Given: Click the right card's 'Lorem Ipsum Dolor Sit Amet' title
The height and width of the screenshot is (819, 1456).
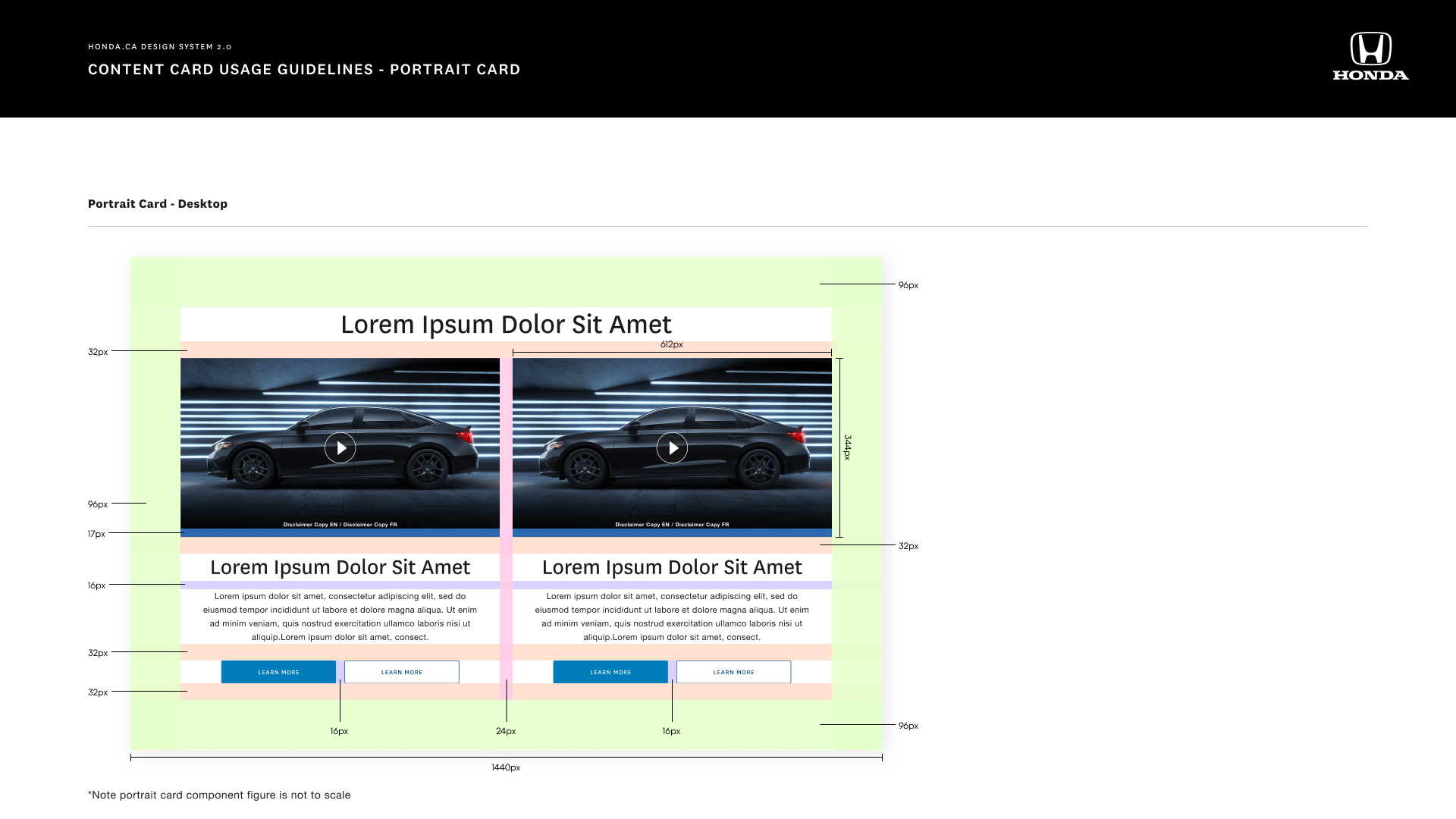Looking at the screenshot, I should [672, 567].
